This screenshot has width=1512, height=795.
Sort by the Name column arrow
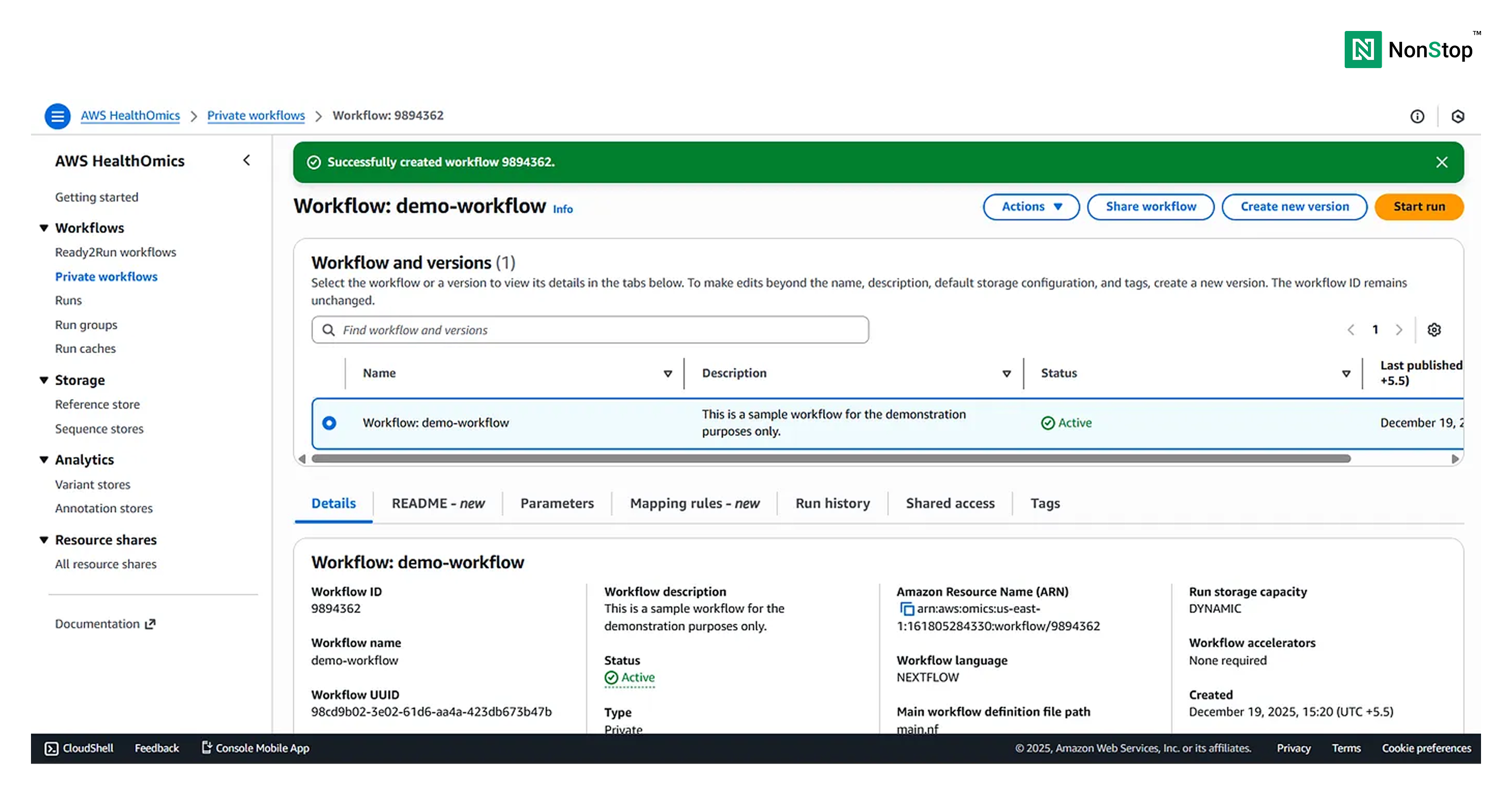point(667,374)
